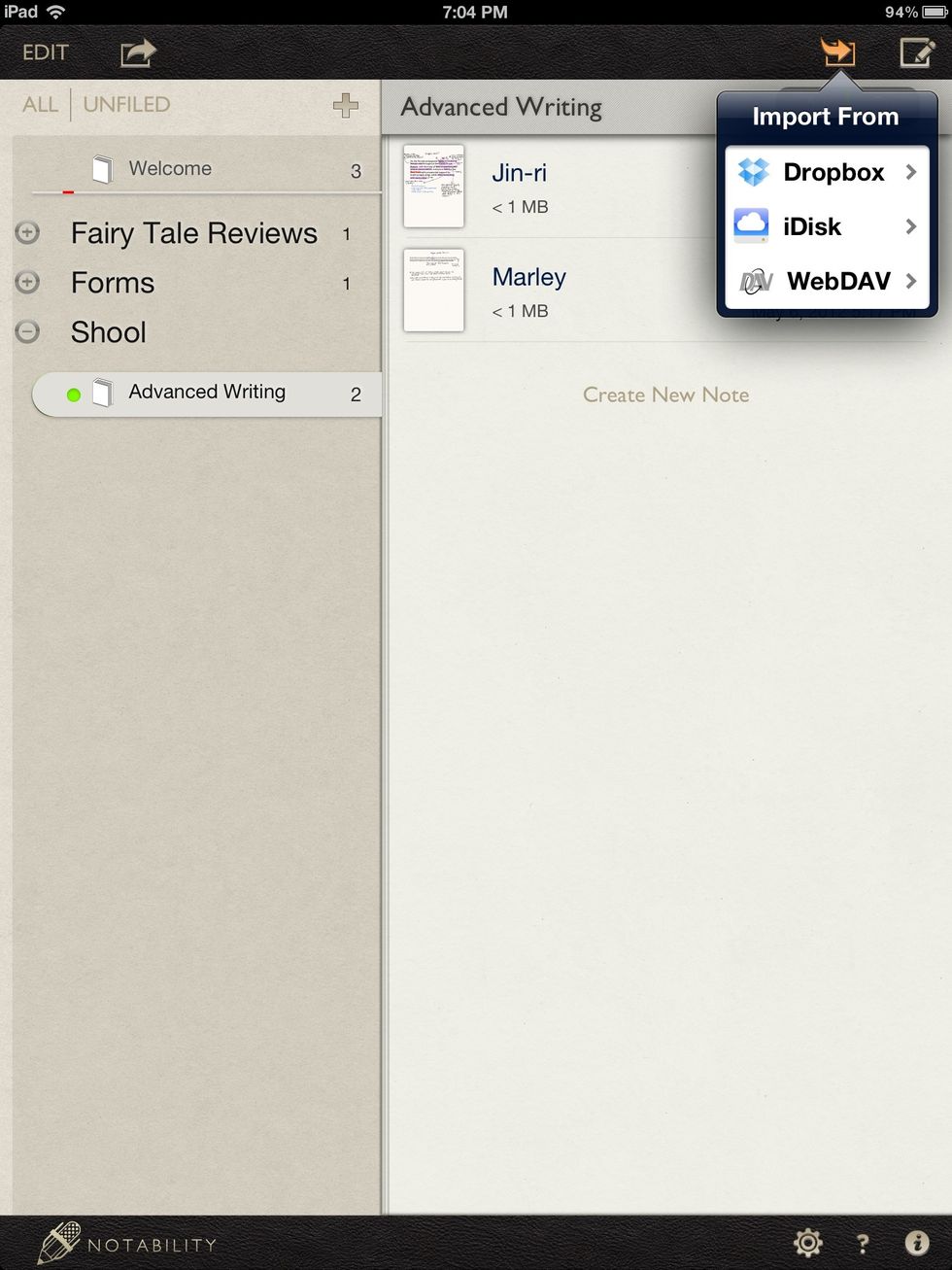Expand the Forms group
The height and width of the screenshot is (1270, 952).
tap(28, 282)
